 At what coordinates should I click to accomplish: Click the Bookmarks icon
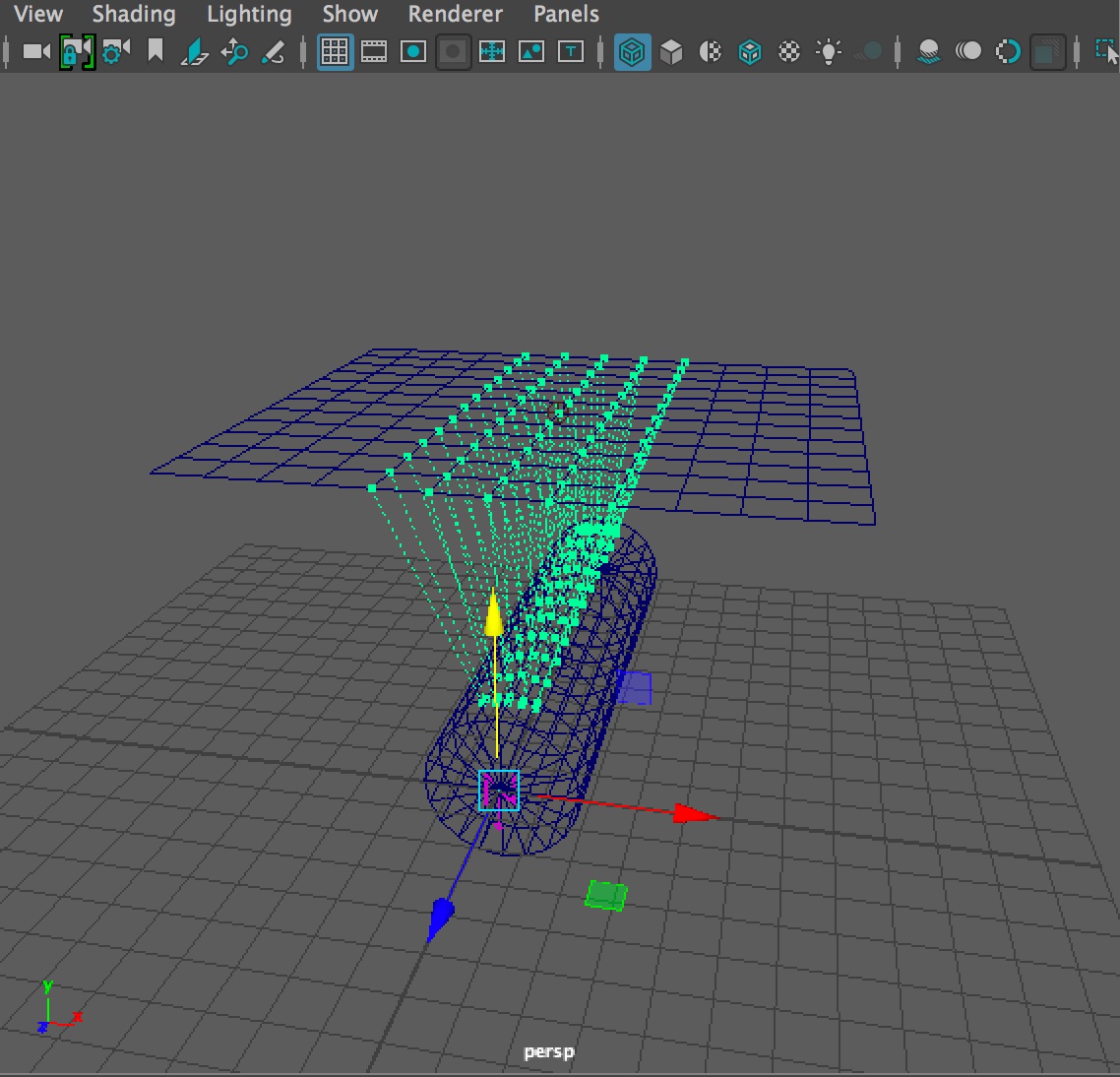(x=156, y=51)
